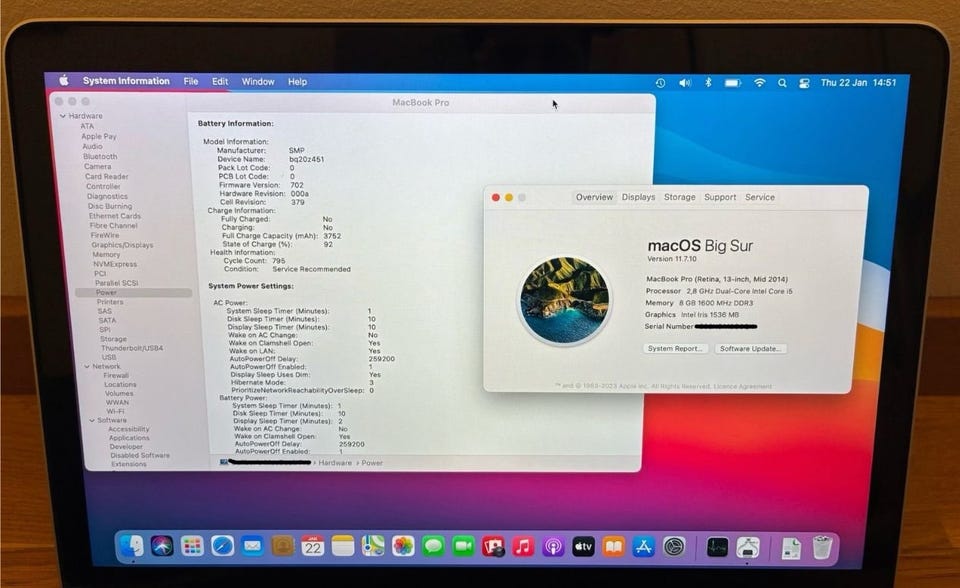Open the Mail app in the dock
The width and height of the screenshot is (960, 588).
point(252,546)
